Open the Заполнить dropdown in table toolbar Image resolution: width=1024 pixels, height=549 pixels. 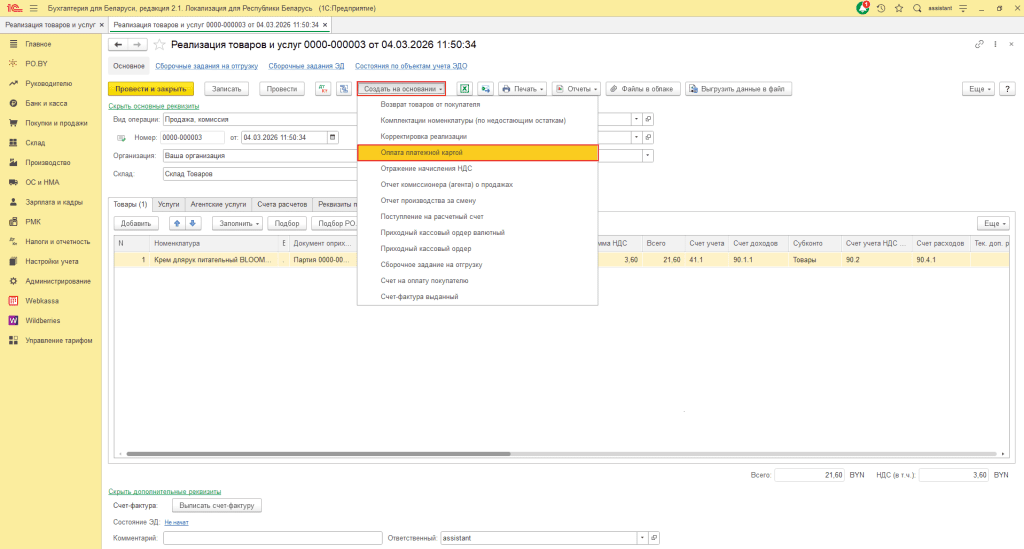pos(237,223)
